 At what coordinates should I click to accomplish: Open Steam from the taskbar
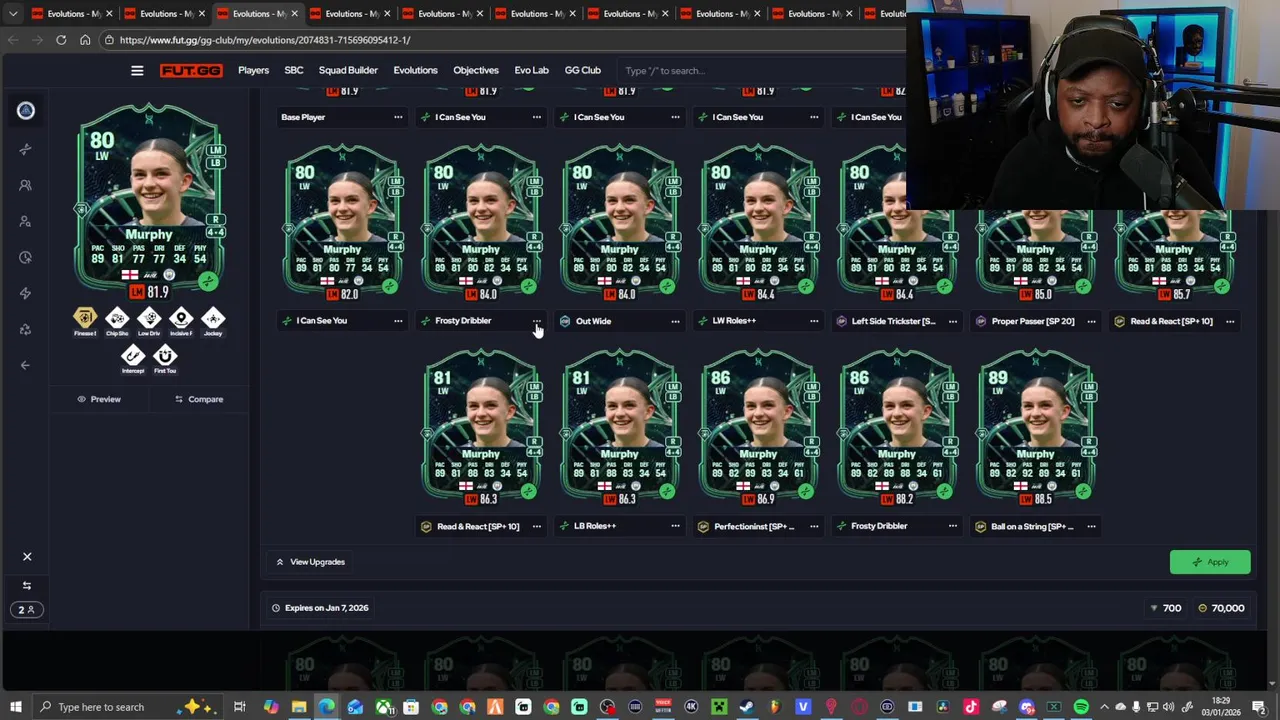(747, 707)
